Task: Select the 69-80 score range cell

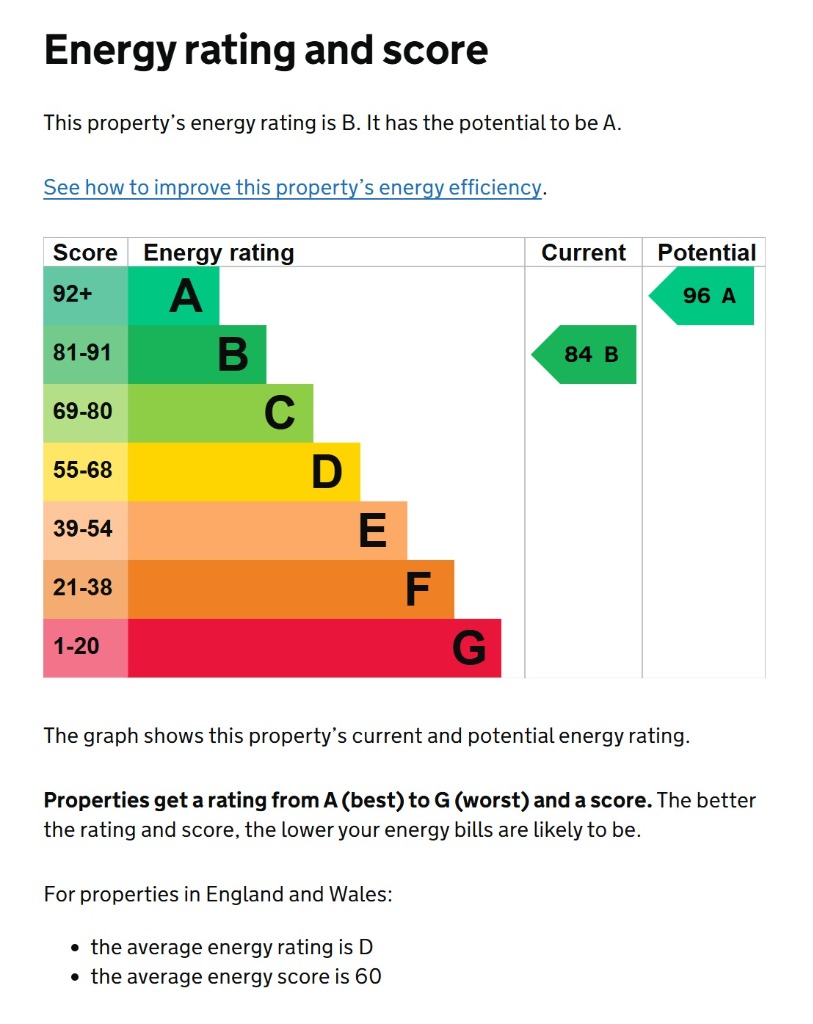Action: pyautogui.click(x=86, y=412)
